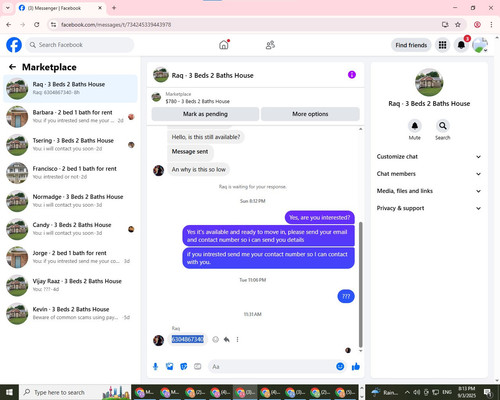Click More options button
Screen dimensions: 500x400
point(310,114)
